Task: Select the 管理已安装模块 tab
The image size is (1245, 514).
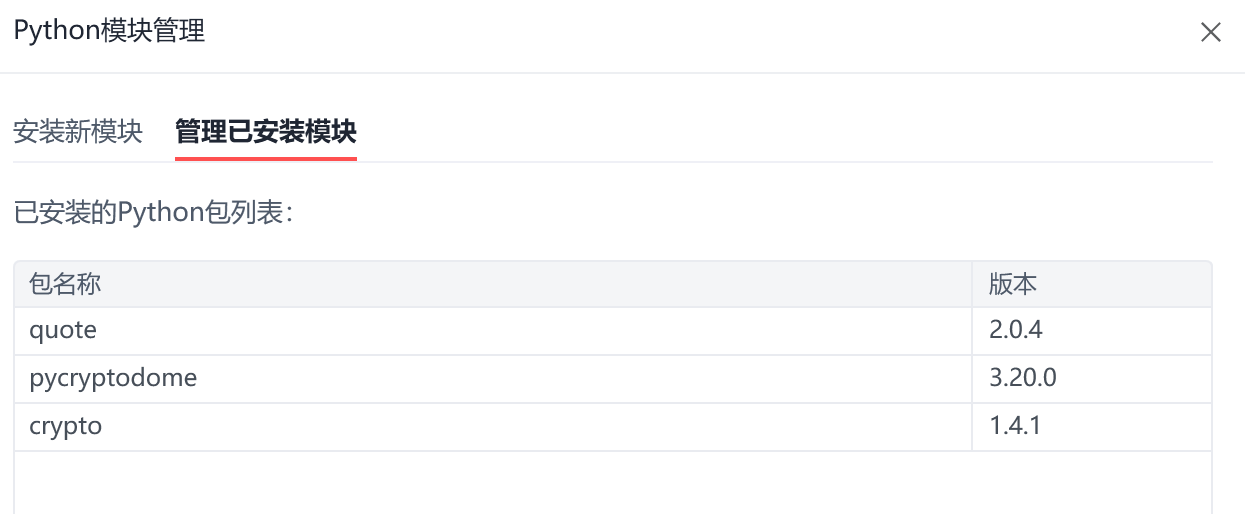Action: (x=266, y=131)
